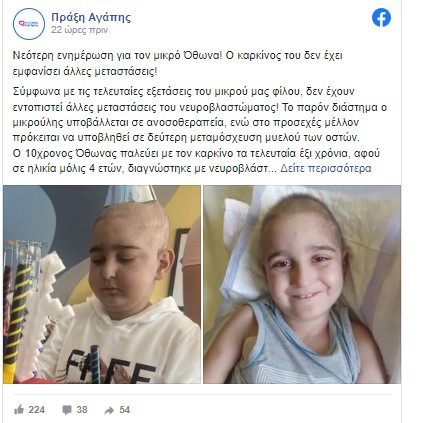Screen dimensions: 433x423
Task: Click the paragraph starting 'Σύμφωνα με τις τελευταίες'
Action: point(200,114)
